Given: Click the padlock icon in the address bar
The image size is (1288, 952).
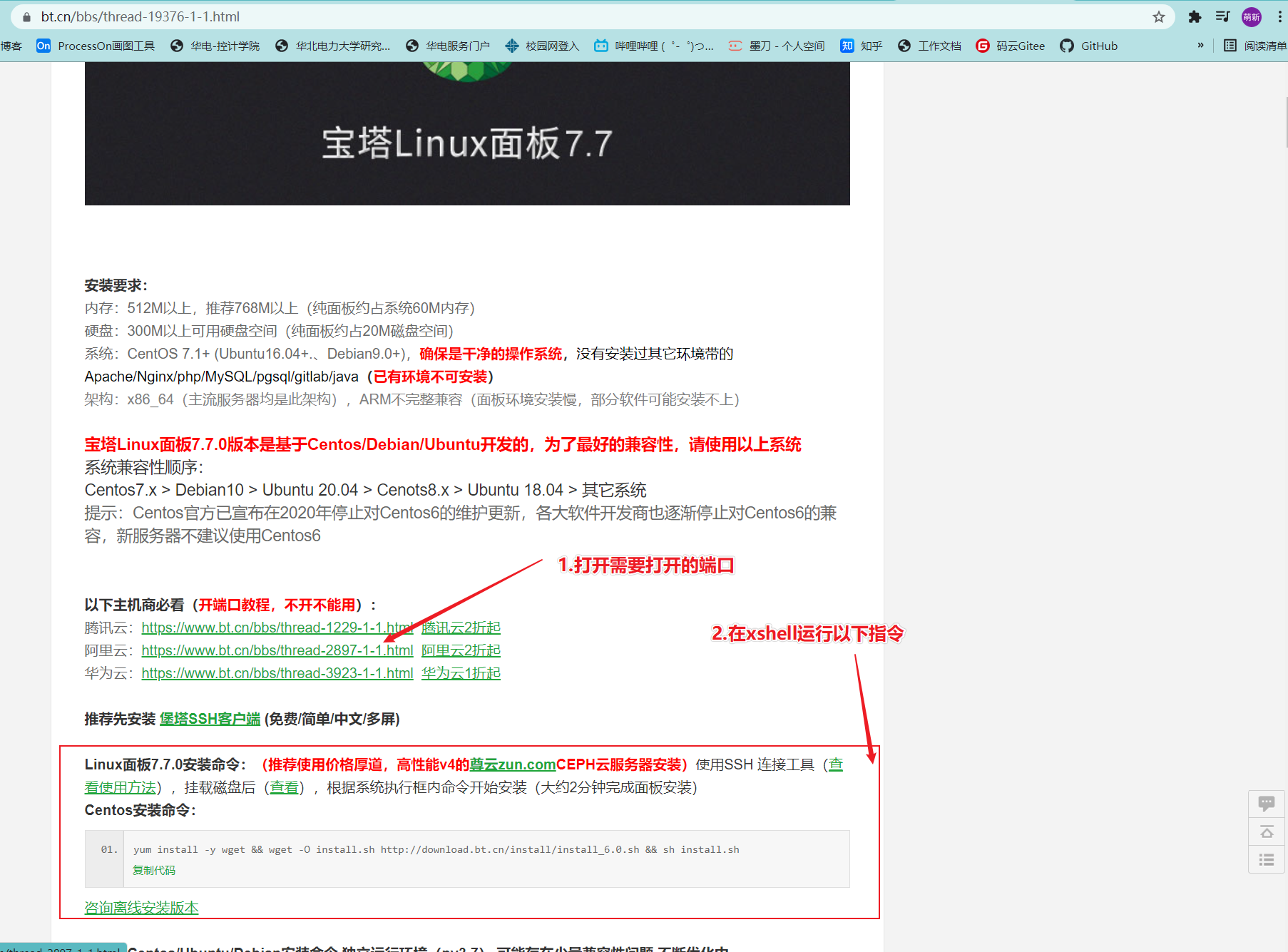Looking at the screenshot, I should (26, 16).
